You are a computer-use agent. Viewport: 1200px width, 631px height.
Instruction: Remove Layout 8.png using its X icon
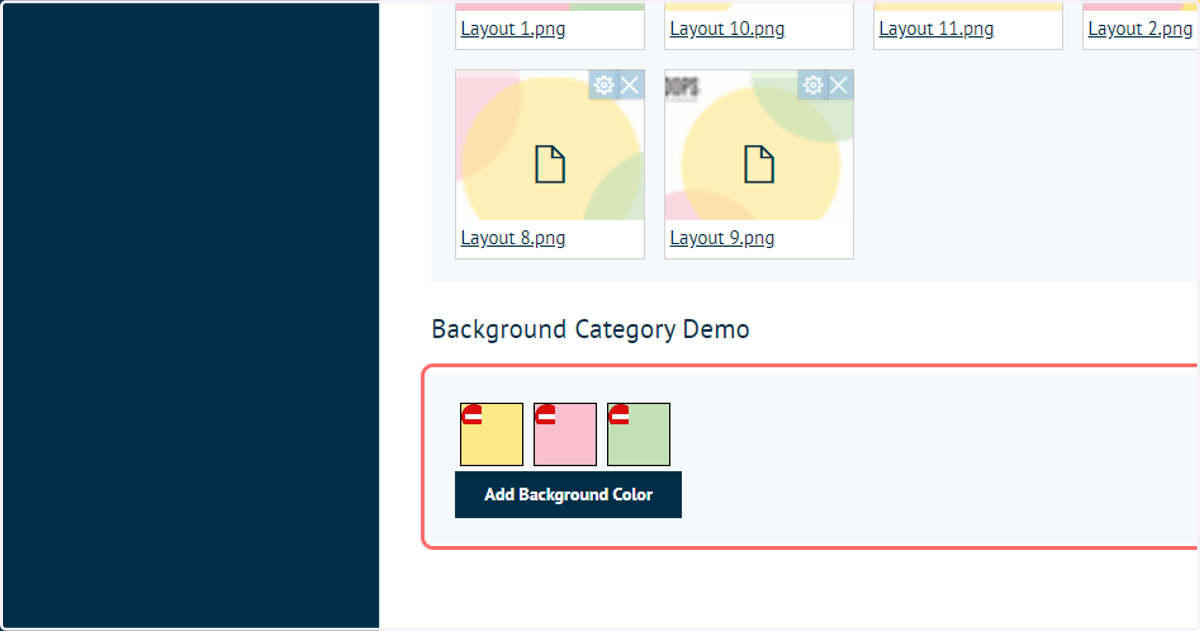pos(630,85)
